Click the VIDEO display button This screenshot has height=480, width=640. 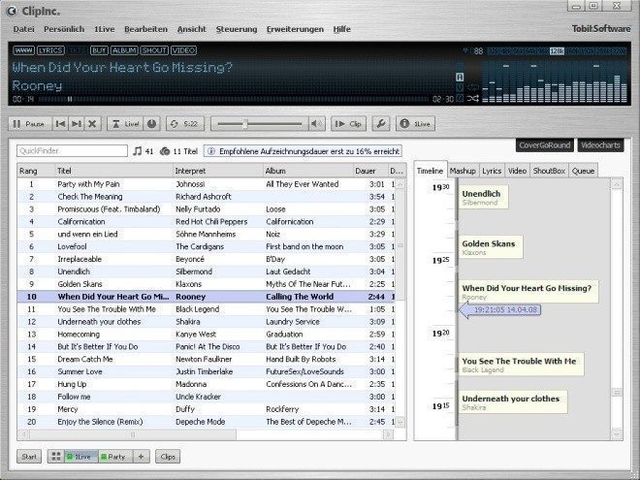click(x=184, y=50)
